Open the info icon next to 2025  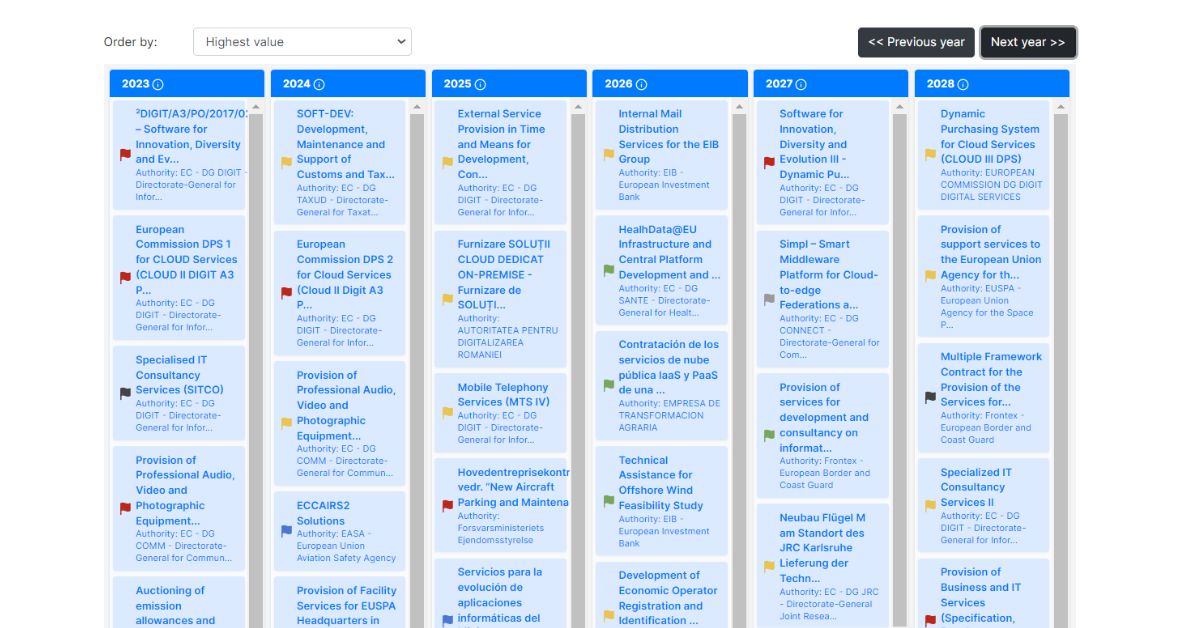[x=480, y=84]
